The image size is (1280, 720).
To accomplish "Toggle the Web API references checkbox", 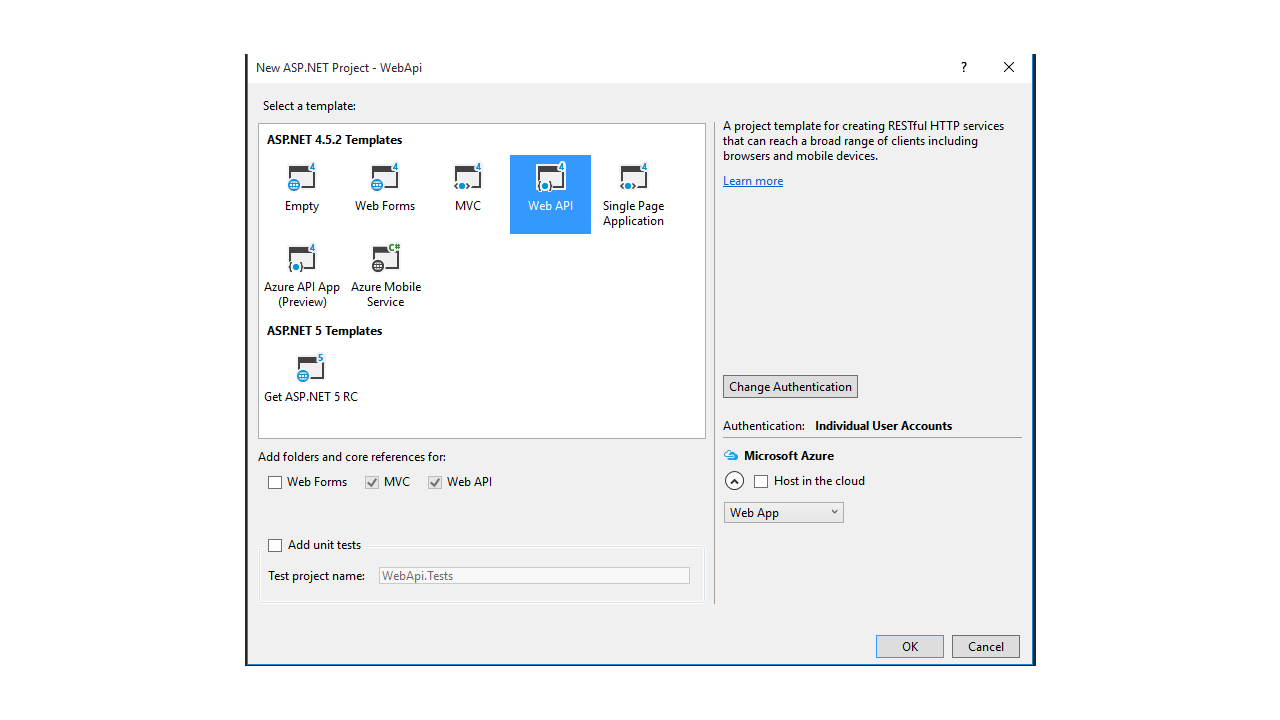I will (x=435, y=482).
